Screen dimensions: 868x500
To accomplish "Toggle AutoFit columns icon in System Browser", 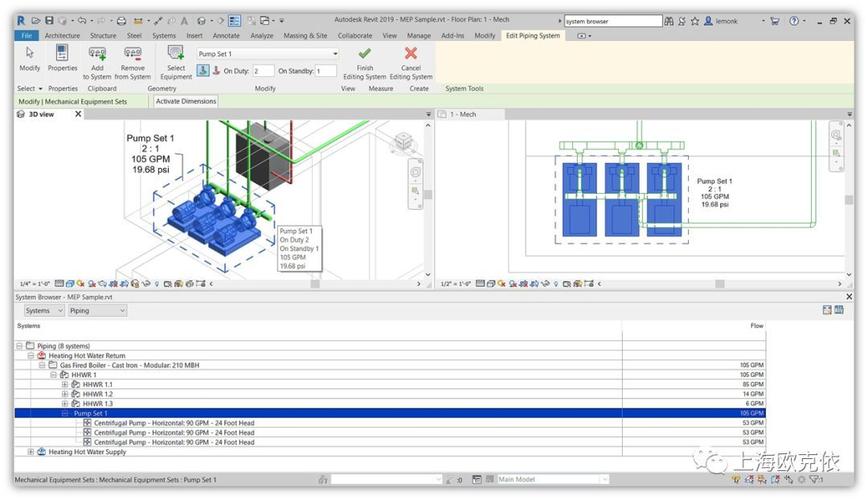I will click(x=827, y=310).
